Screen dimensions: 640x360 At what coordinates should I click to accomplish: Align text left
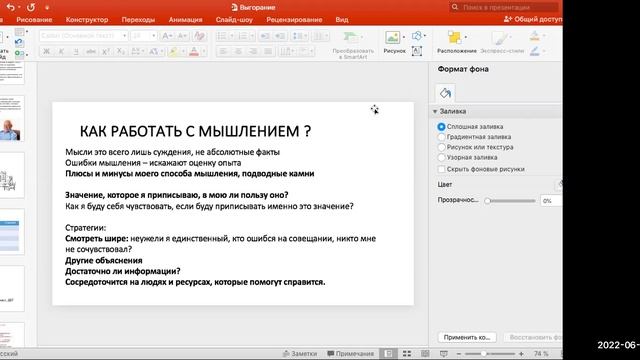[223, 51]
